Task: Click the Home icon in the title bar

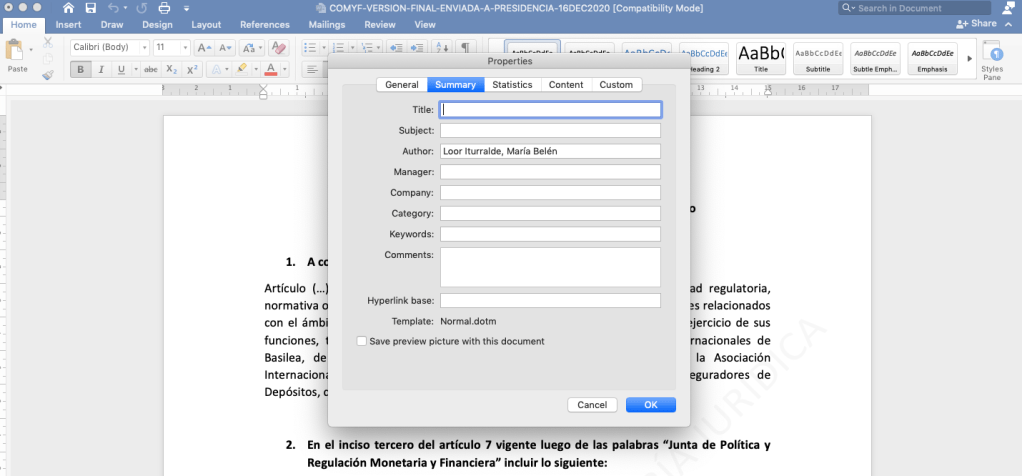Action: pos(67,8)
